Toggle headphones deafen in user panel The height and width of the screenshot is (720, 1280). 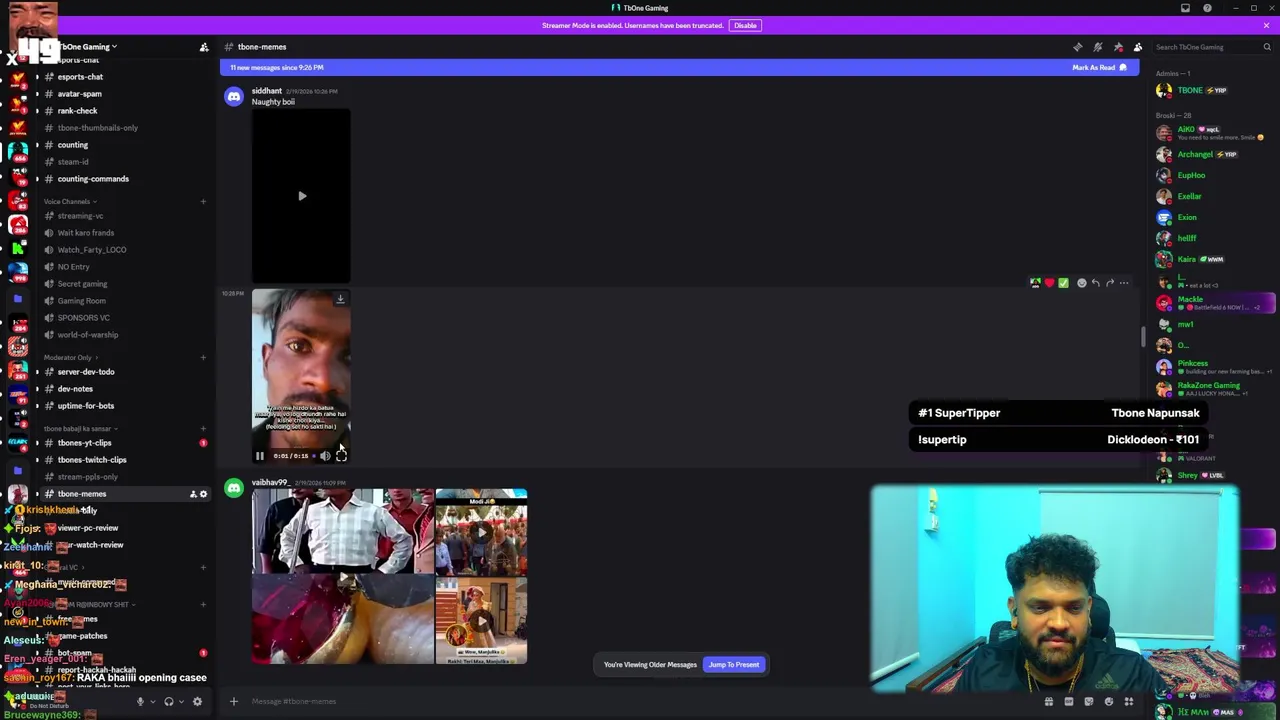coord(168,702)
